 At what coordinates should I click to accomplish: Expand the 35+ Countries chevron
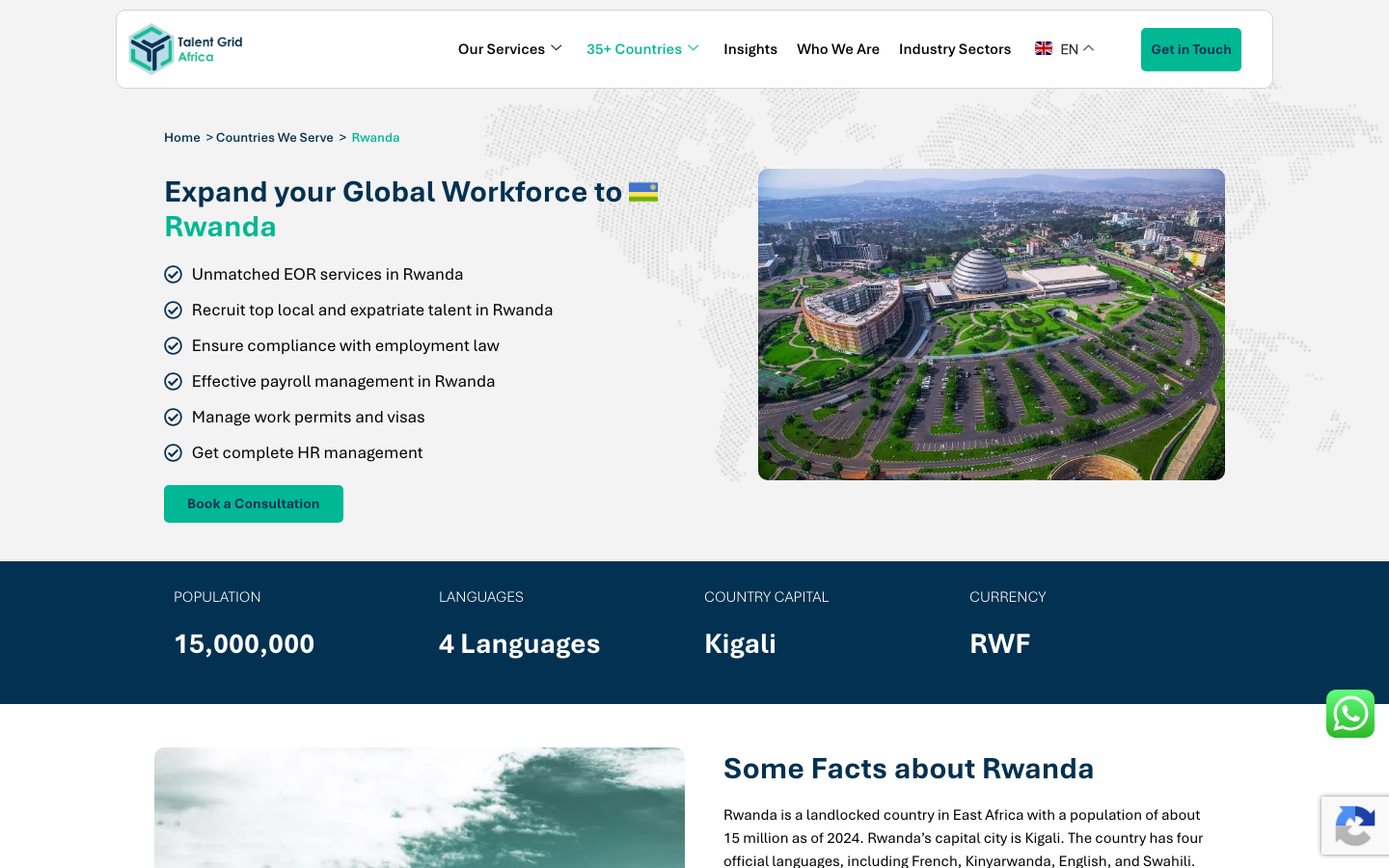pyautogui.click(x=694, y=48)
